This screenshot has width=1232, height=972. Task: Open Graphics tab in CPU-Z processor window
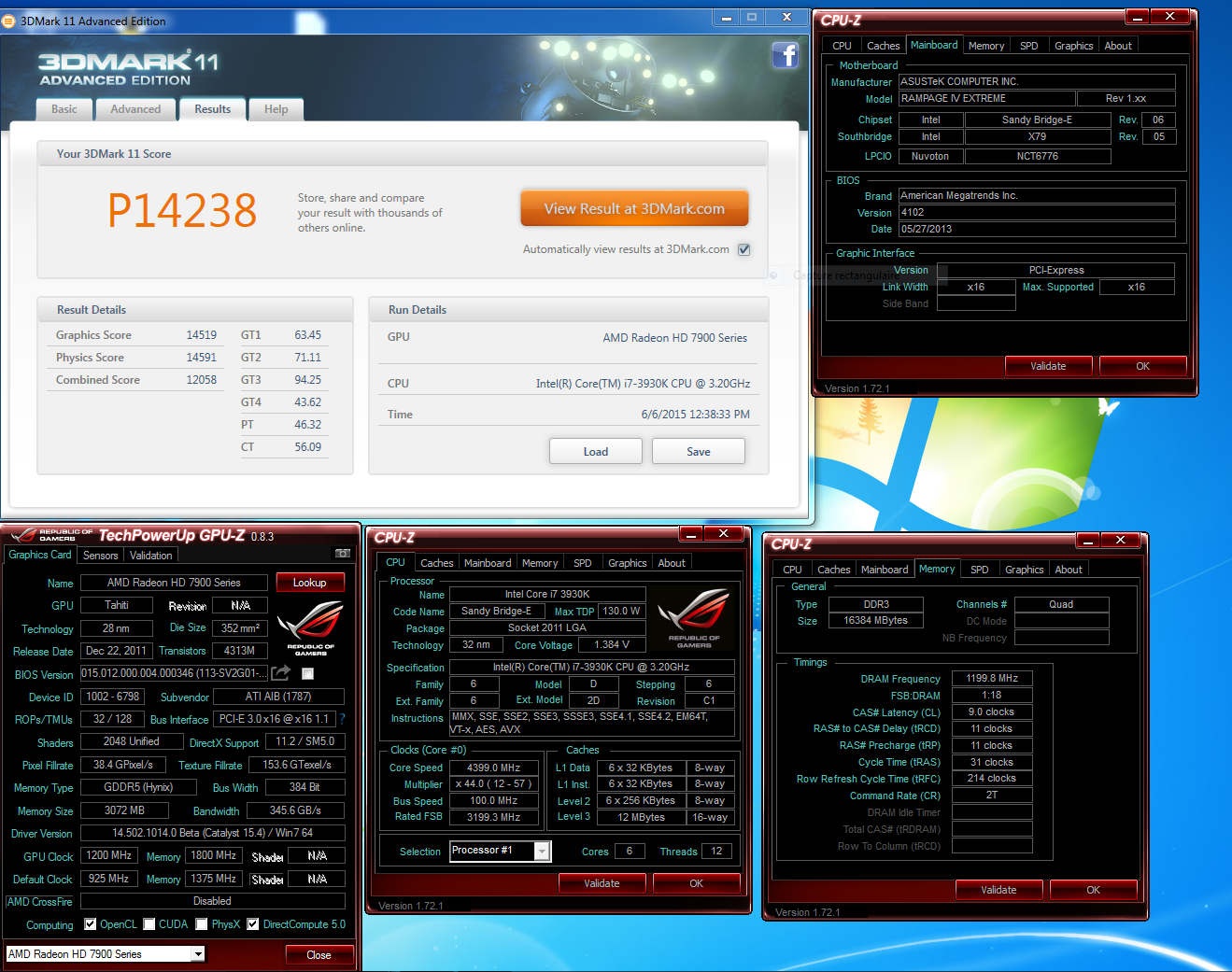[x=627, y=563]
